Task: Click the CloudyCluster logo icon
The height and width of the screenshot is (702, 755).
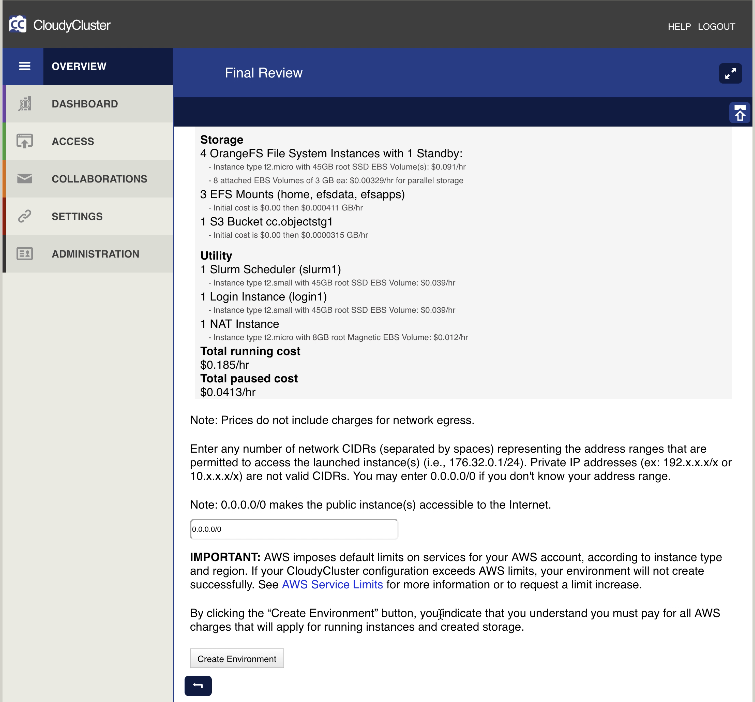Action: [18, 24]
